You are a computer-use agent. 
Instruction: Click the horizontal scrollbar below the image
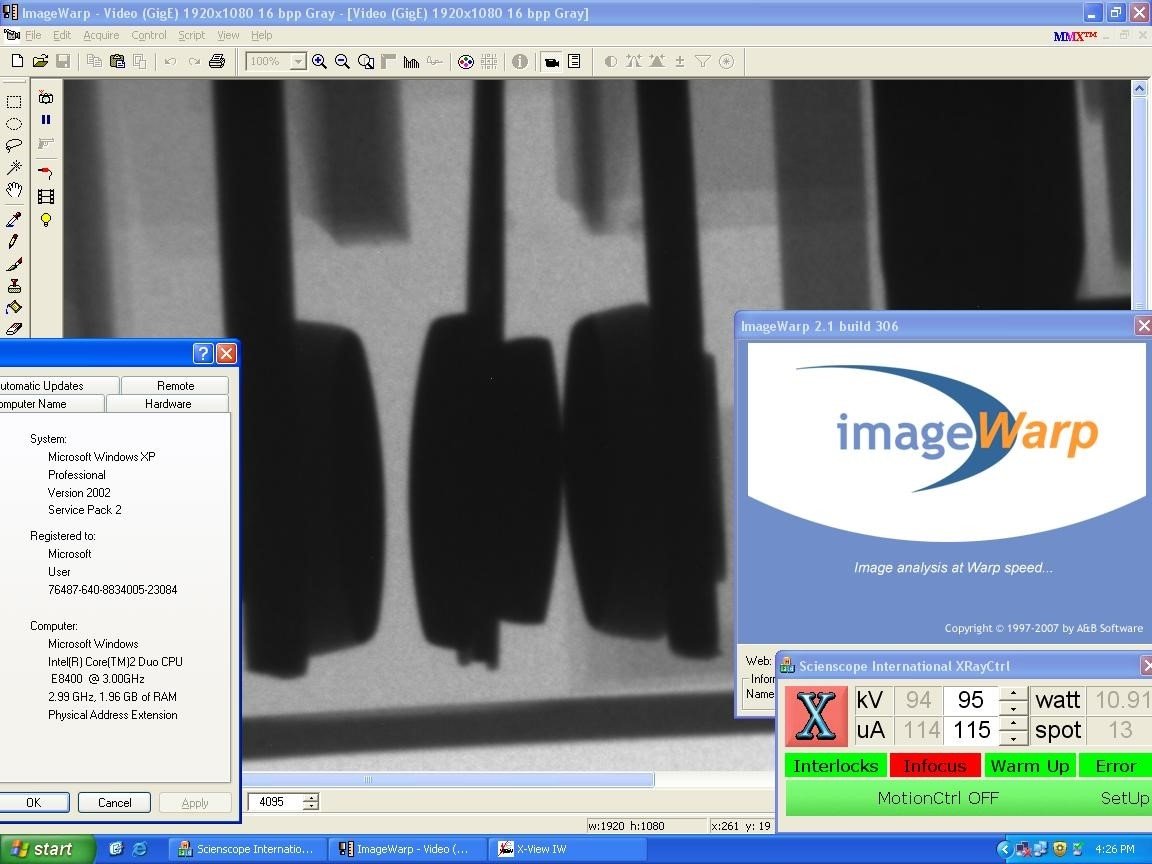(447, 780)
